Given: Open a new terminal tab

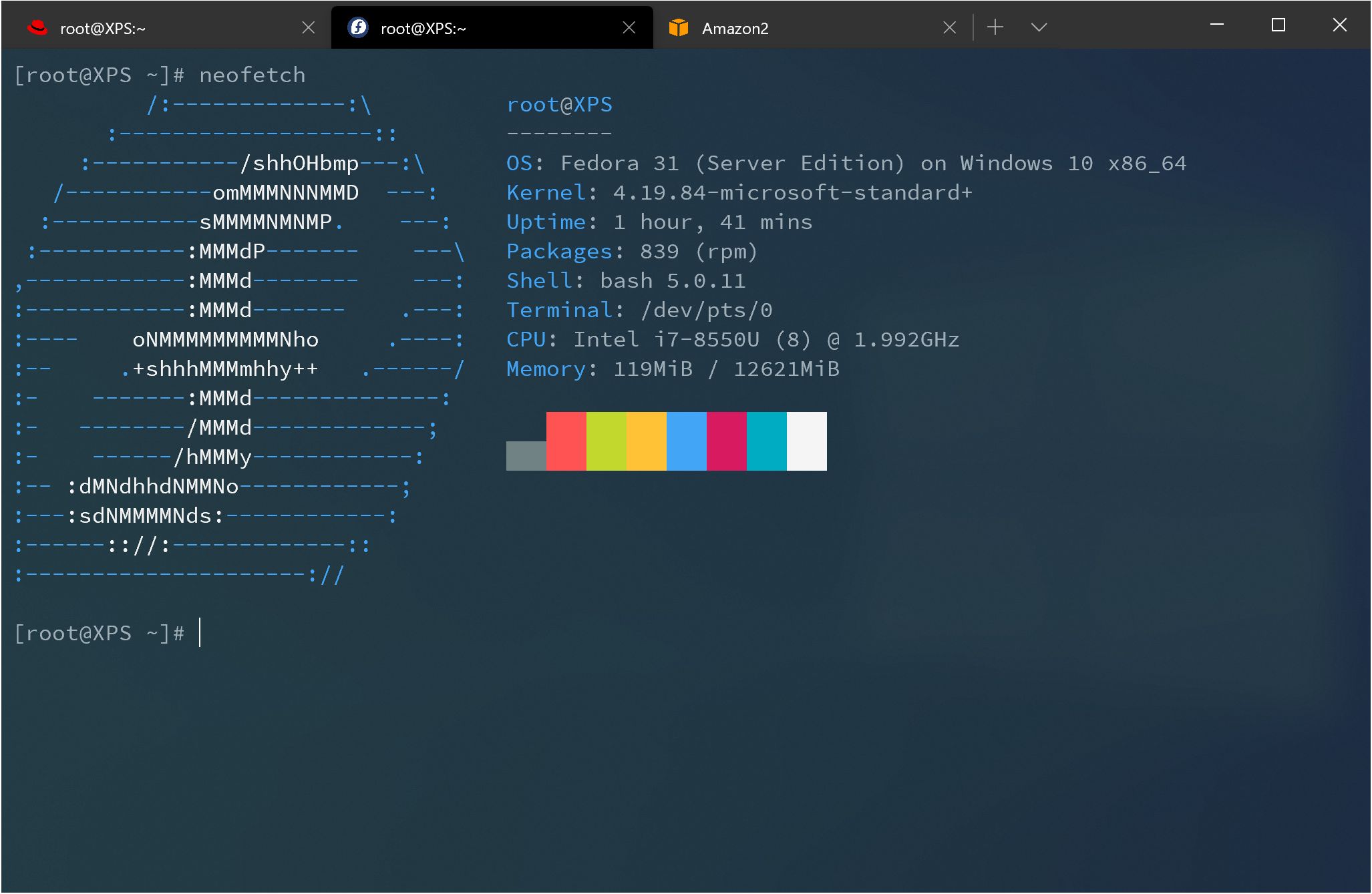Looking at the screenshot, I should click(x=995, y=27).
